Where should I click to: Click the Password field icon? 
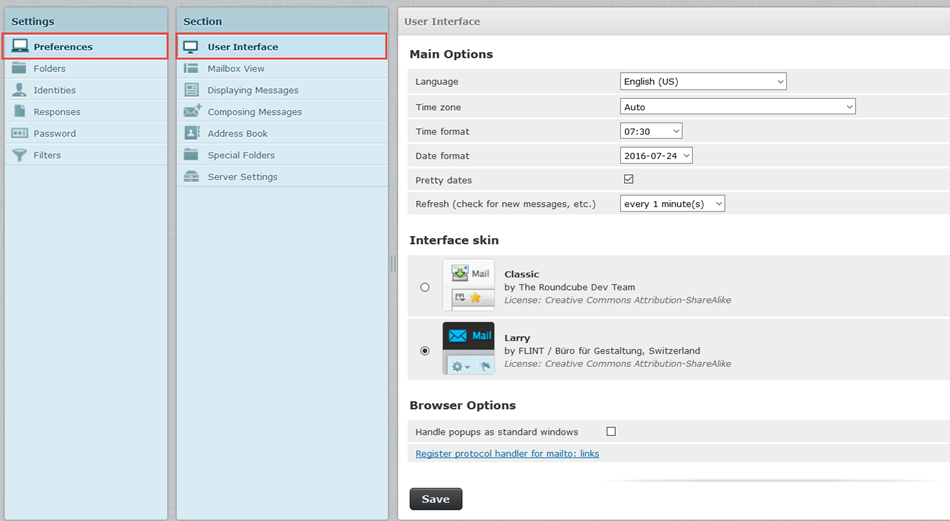click(19, 133)
